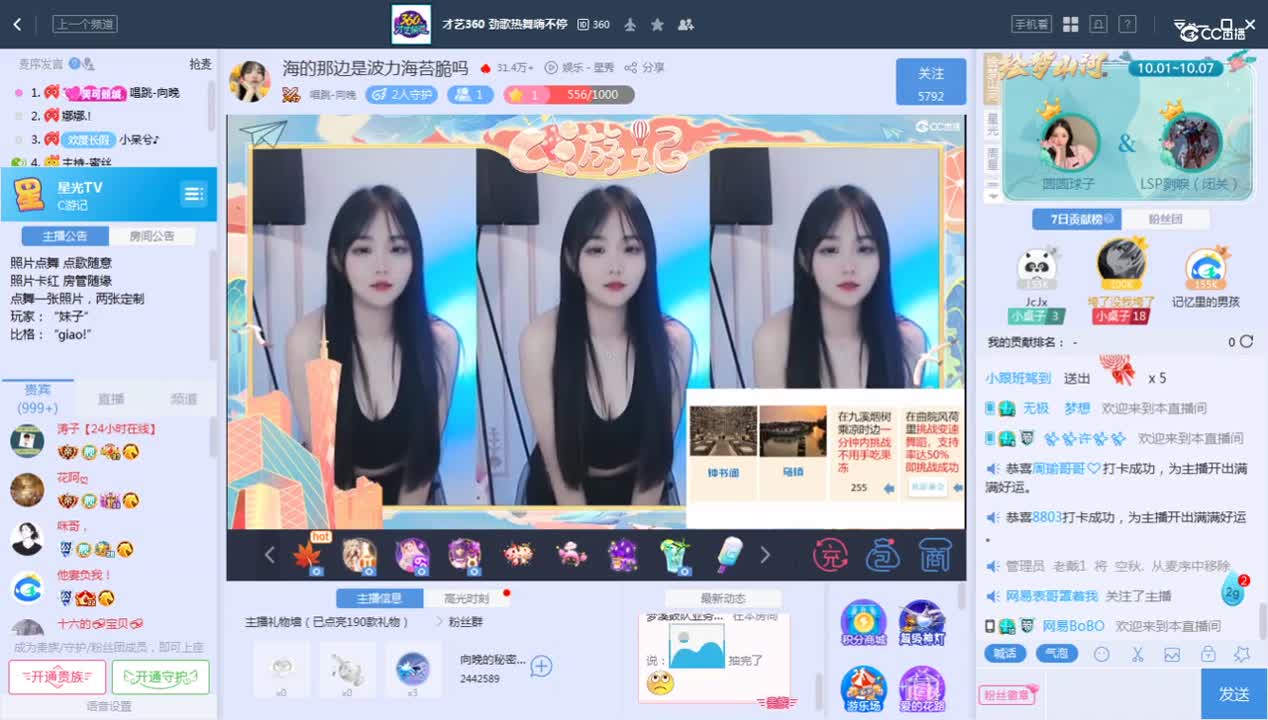Open 语音设置 voice settings
The image size is (1268, 720).
[x=109, y=706]
